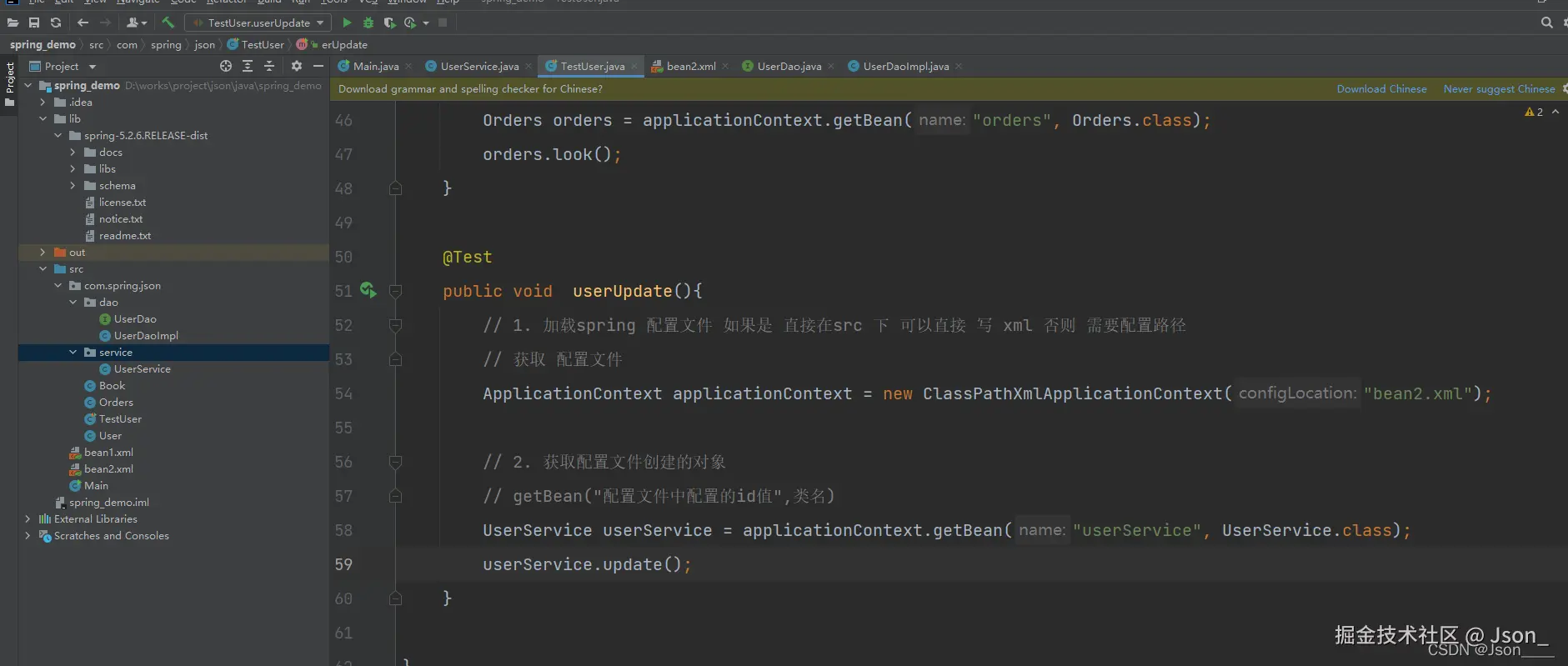Screen dimensions: 1568x666
Task: Expand the out folder
Action: pos(43,253)
